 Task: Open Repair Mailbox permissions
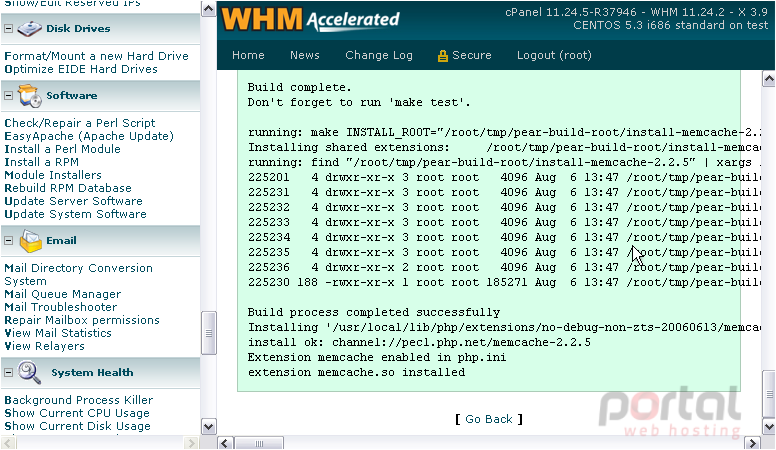(x=82, y=320)
